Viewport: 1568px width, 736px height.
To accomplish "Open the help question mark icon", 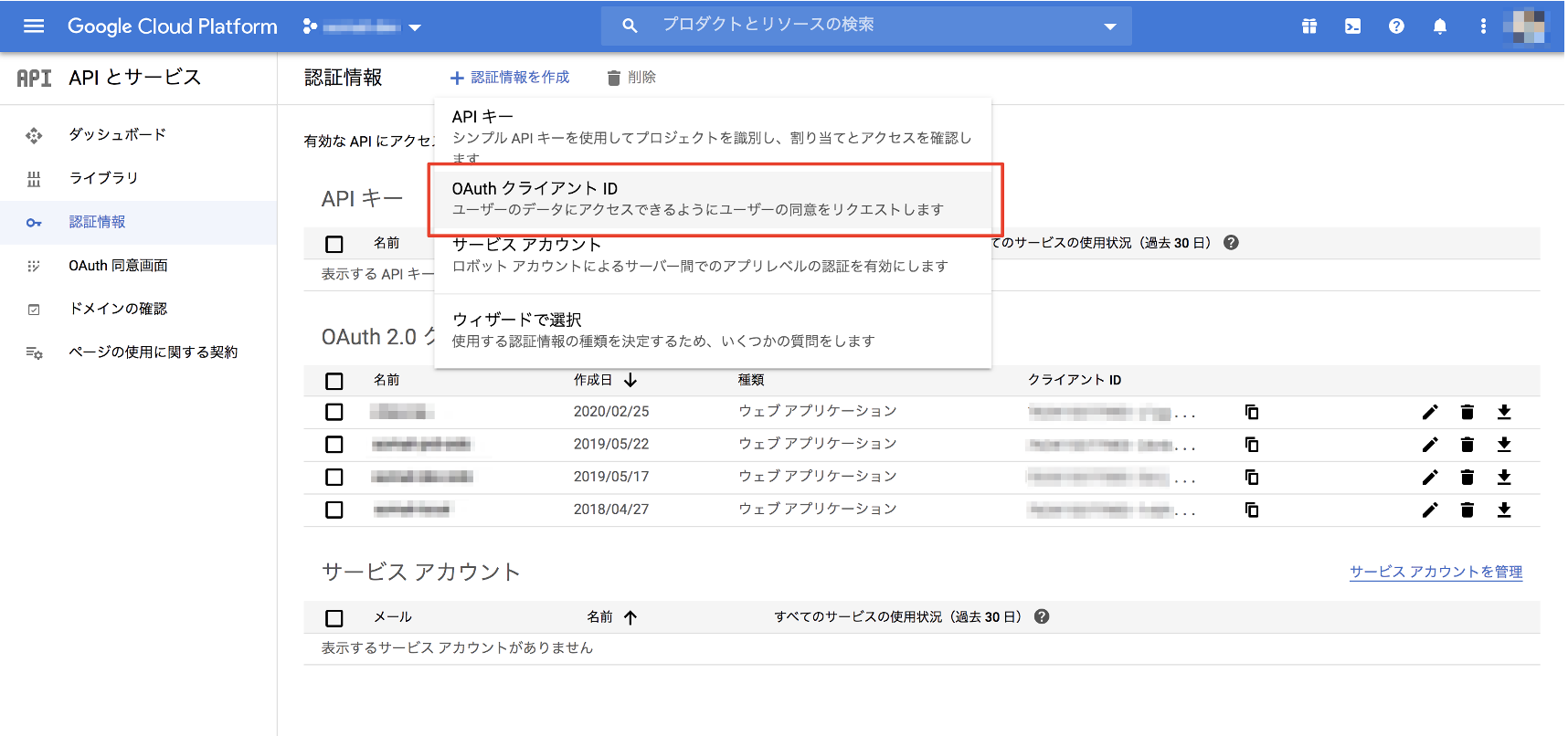I will [1396, 26].
